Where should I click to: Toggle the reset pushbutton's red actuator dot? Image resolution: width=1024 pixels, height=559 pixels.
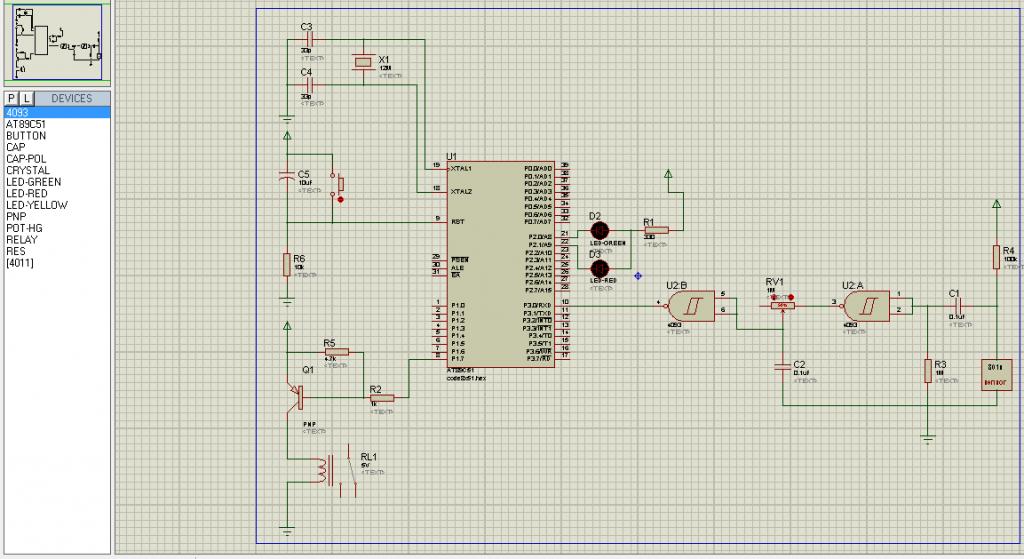pos(340,199)
